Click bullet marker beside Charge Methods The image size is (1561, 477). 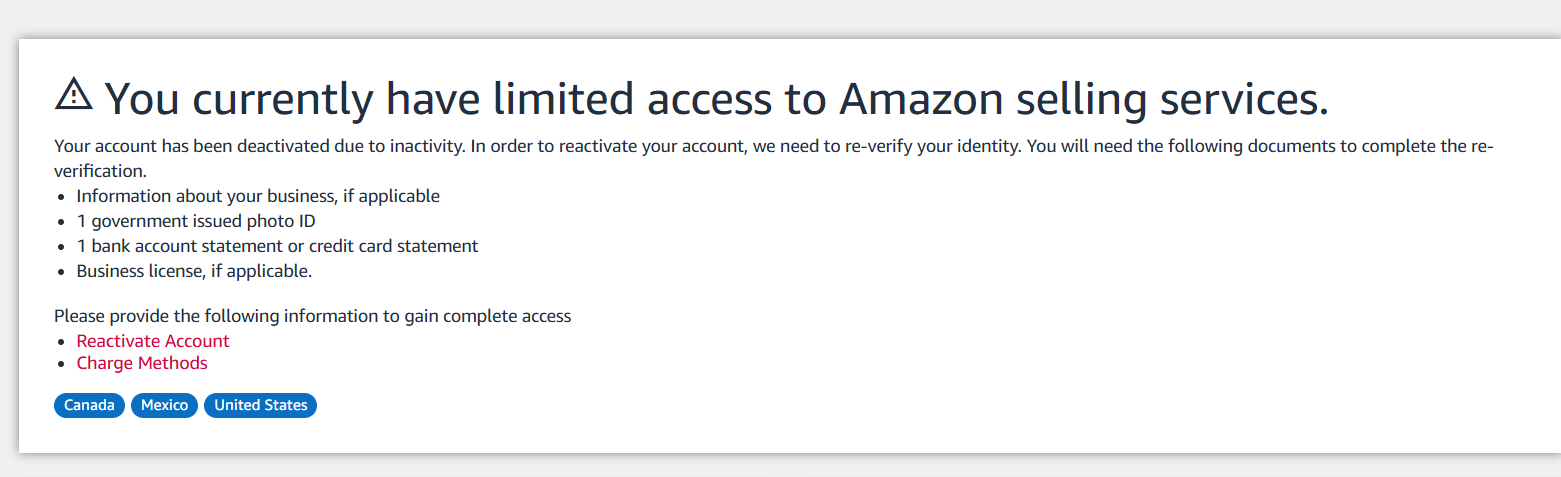point(63,364)
